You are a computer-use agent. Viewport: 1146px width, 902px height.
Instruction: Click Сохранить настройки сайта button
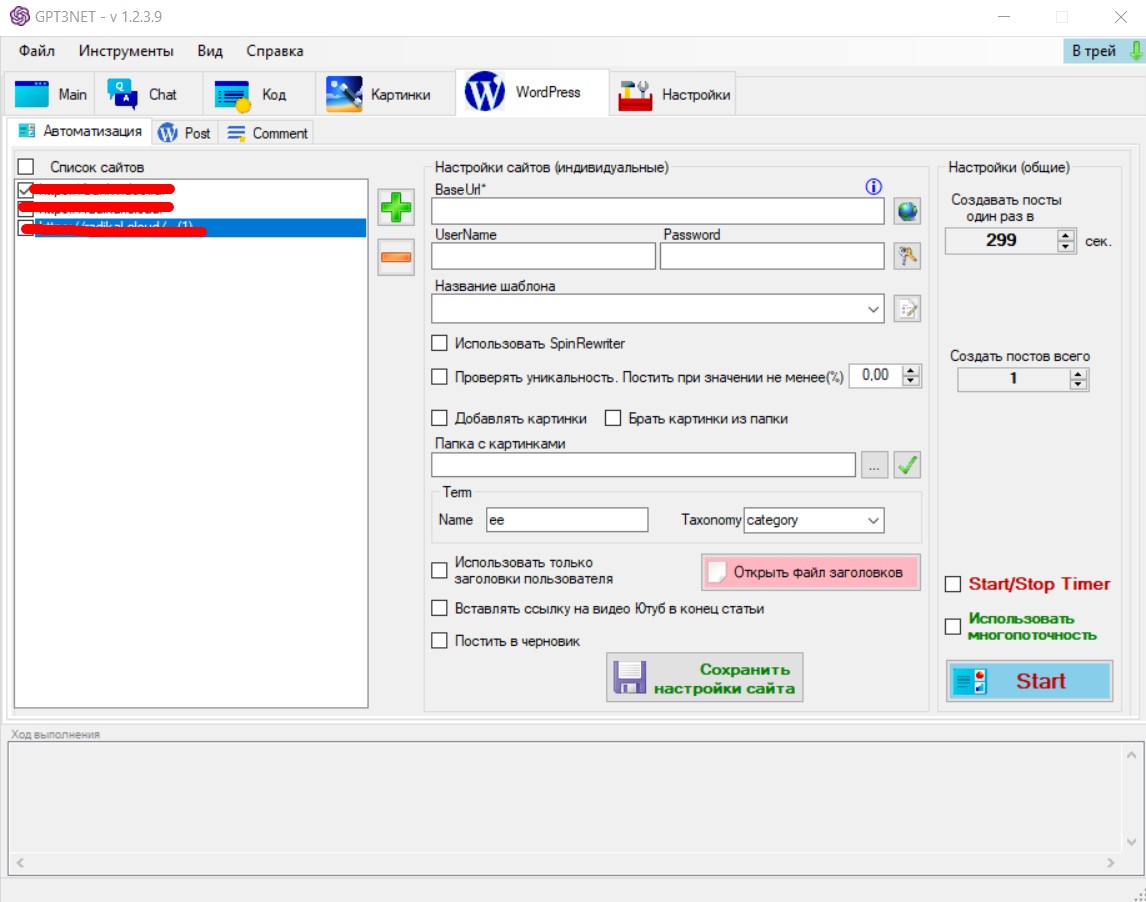705,678
